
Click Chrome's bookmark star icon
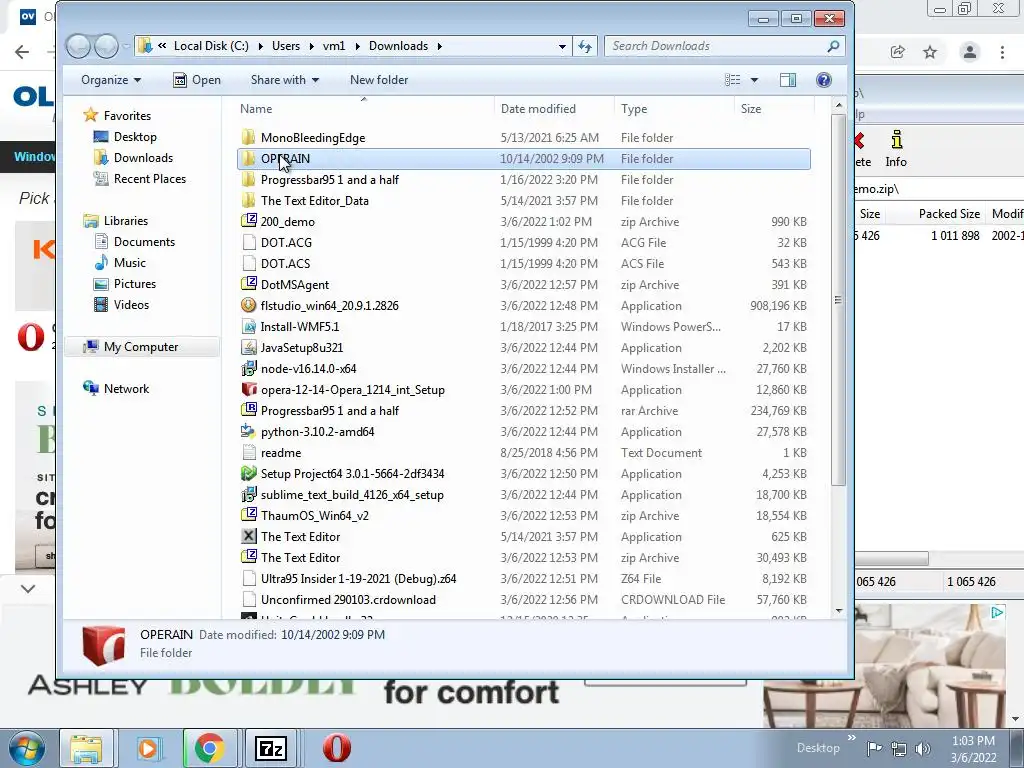point(930,52)
